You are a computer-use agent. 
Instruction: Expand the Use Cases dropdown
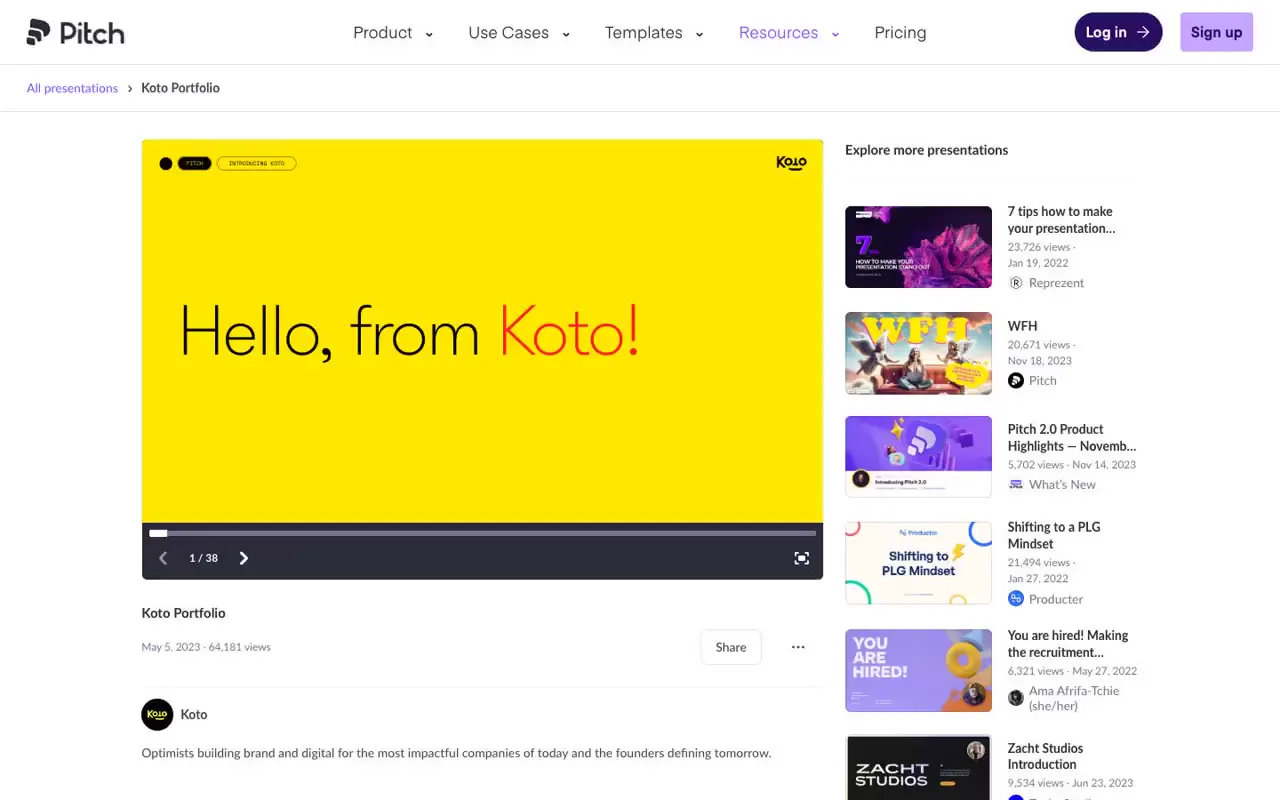click(519, 33)
